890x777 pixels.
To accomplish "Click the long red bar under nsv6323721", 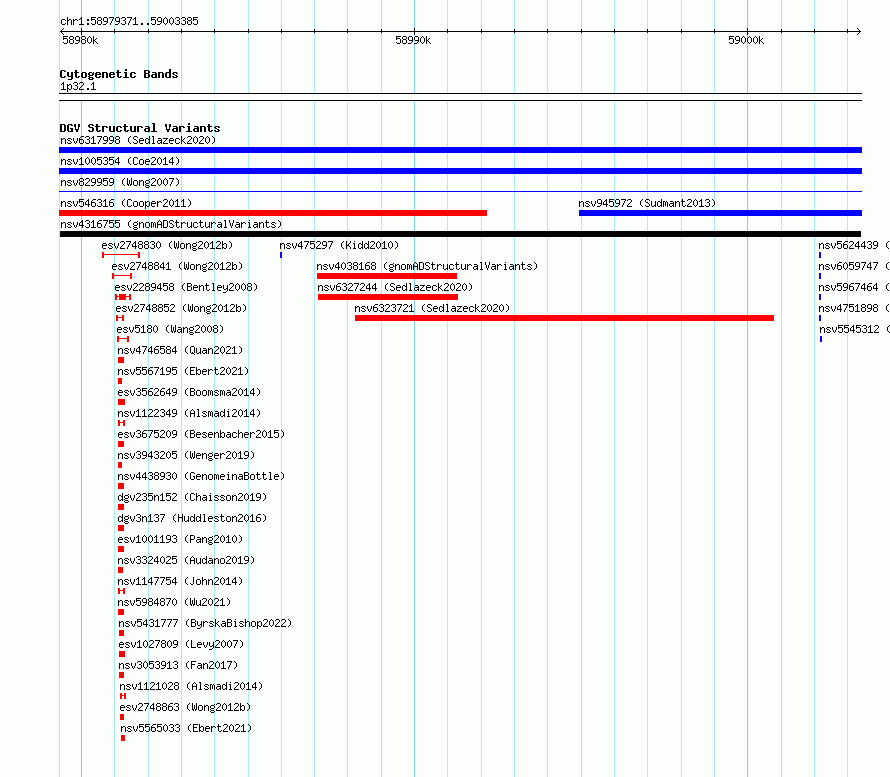I will click(x=564, y=318).
